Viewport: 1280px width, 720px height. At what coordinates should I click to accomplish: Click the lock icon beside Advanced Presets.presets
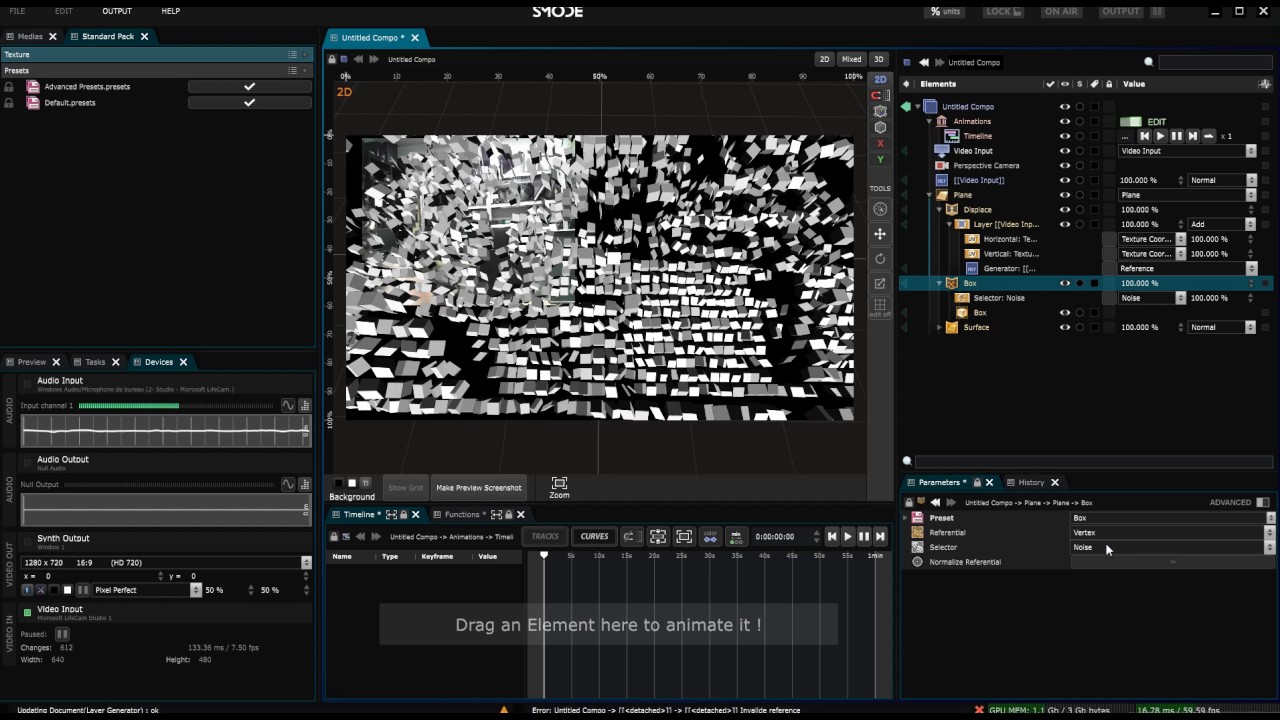(9, 87)
